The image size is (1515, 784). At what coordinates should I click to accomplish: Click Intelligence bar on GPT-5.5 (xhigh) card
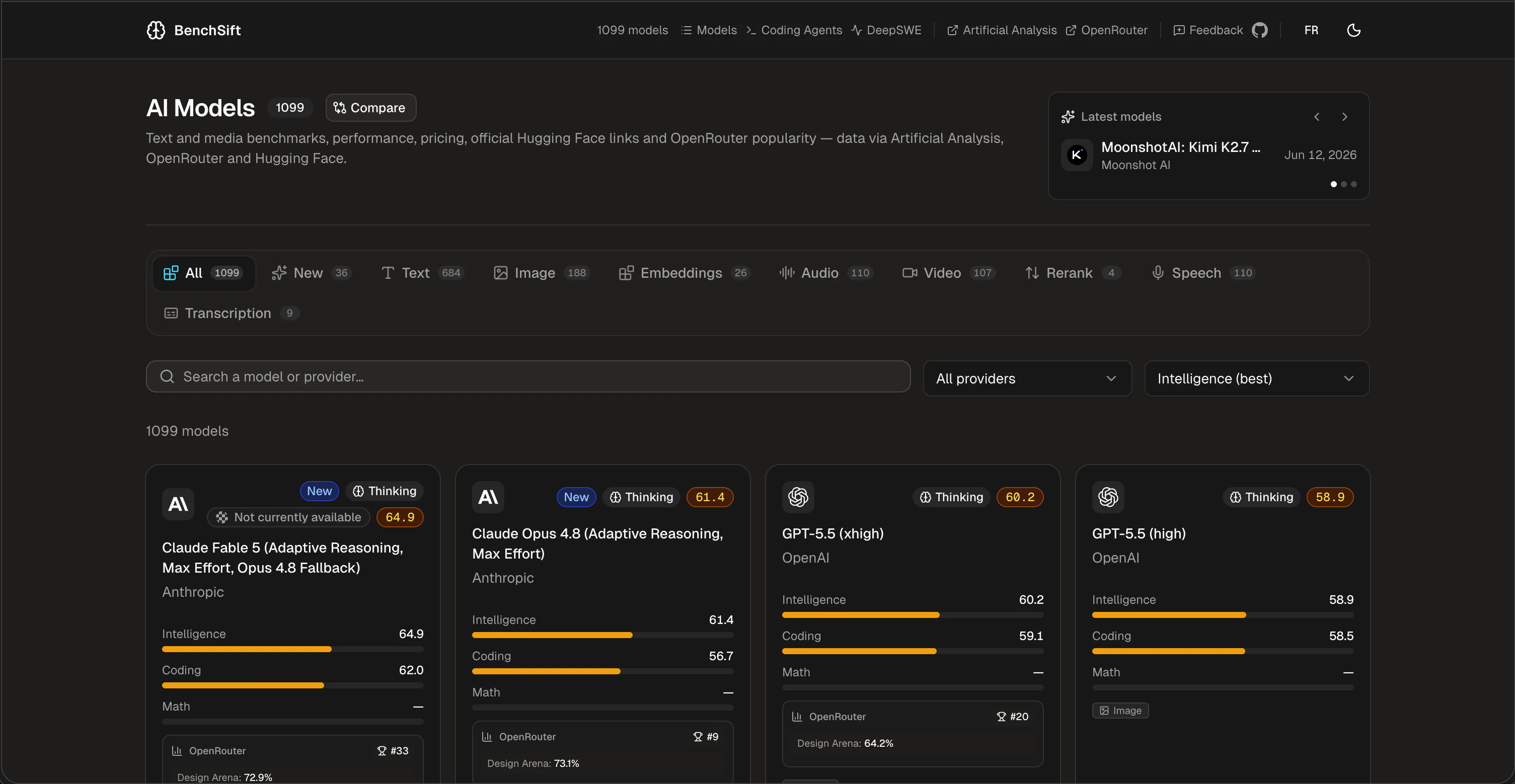tap(913, 615)
